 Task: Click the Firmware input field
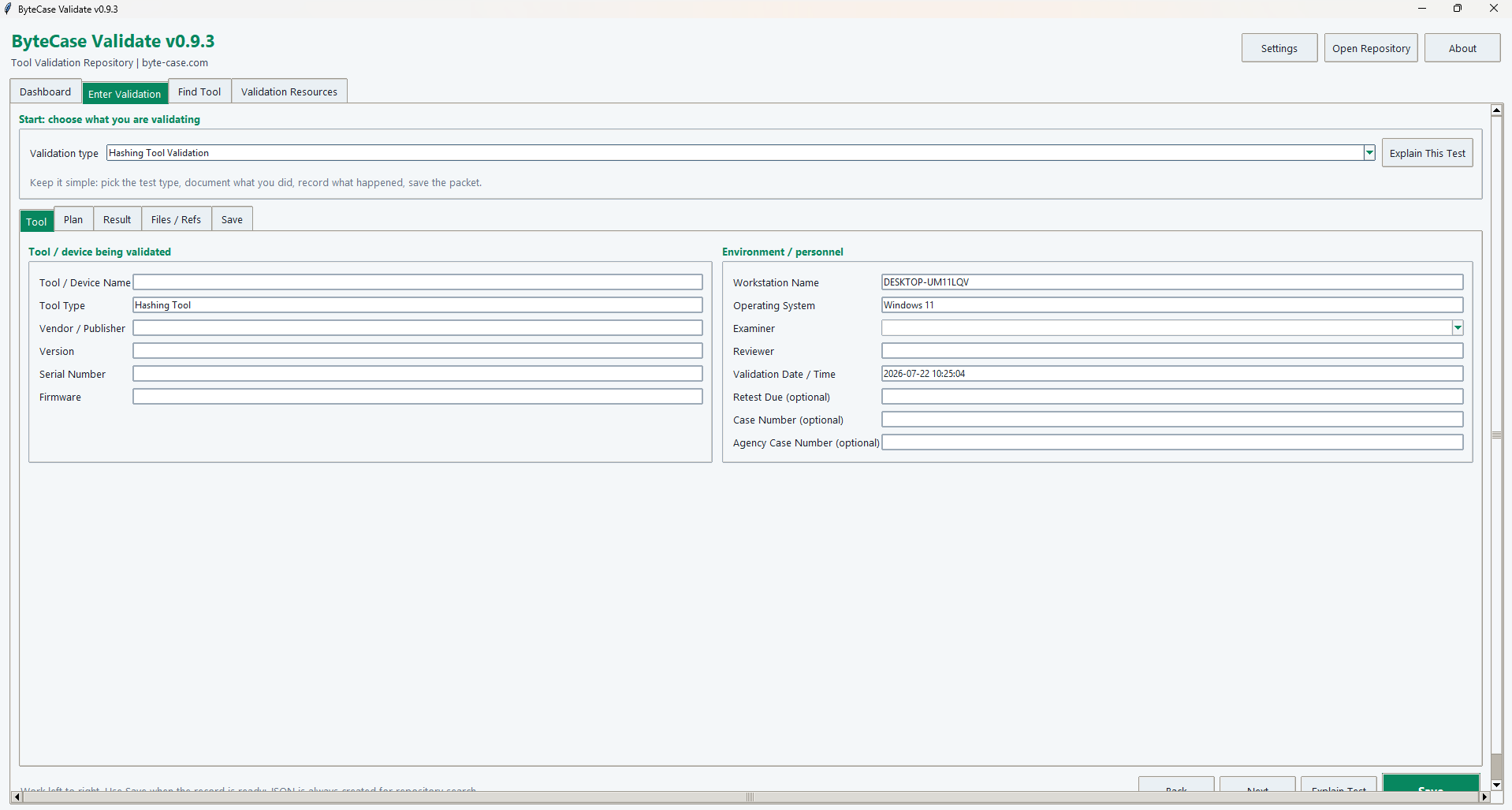point(418,397)
